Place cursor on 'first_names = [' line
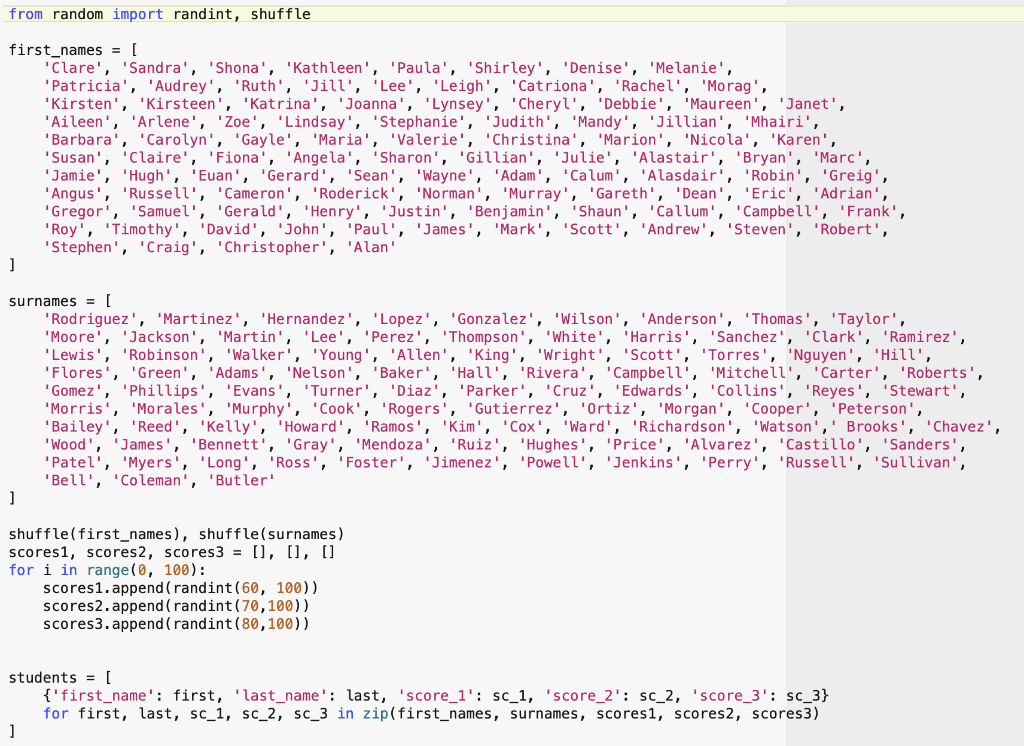Screen dimensions: 1024x746 [x=73, y=50]
